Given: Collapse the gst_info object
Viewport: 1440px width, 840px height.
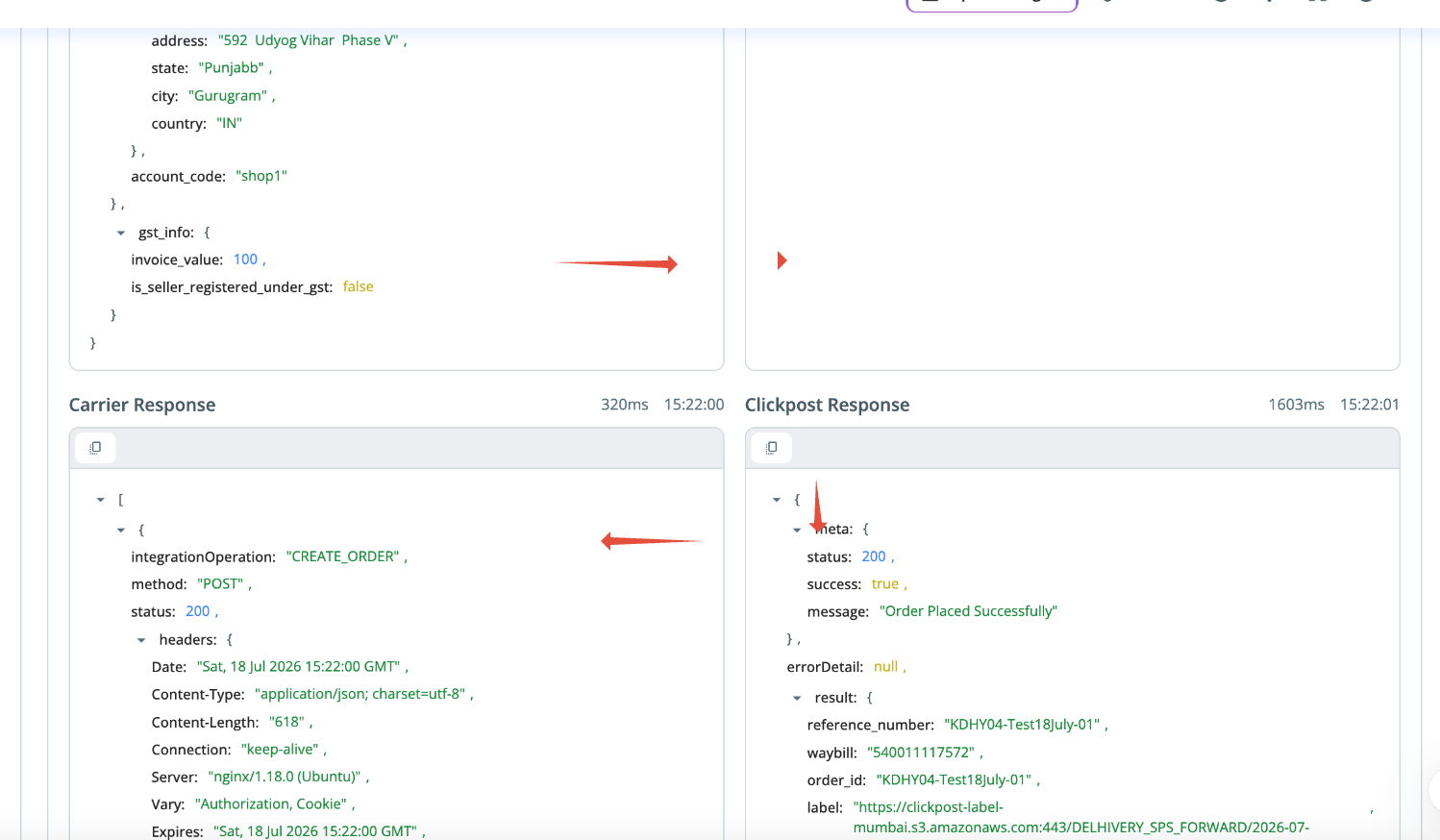Looking at the screenshot, I should click(121, 233).
